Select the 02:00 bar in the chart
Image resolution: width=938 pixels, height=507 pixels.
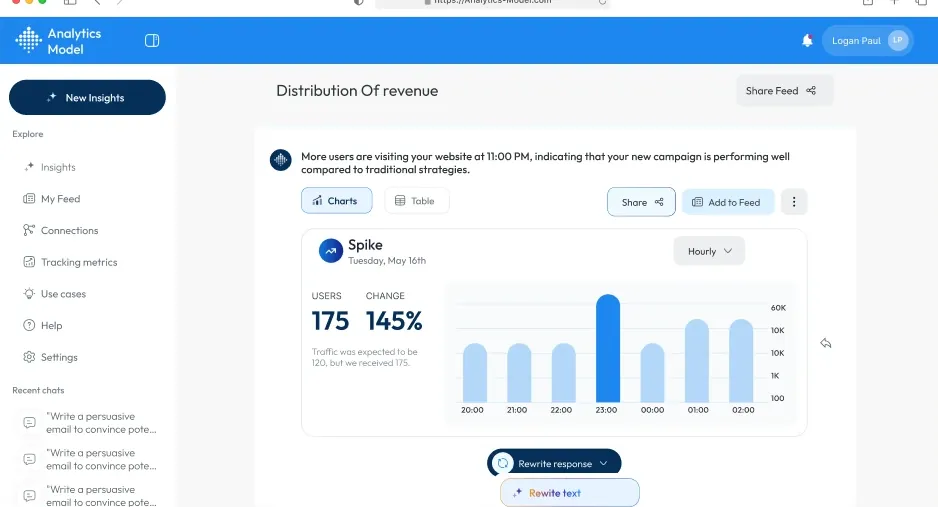[741, 361]
